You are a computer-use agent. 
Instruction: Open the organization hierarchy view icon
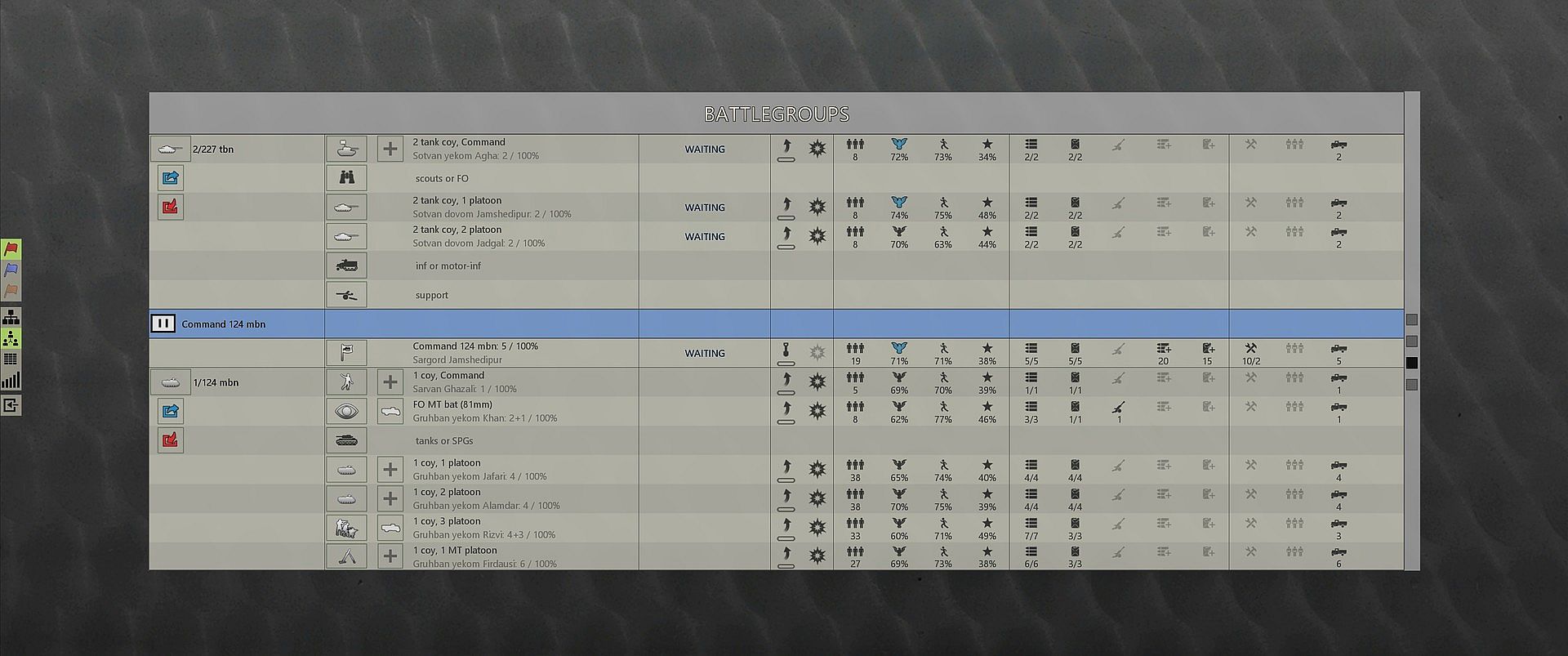[x=11, y=318]
